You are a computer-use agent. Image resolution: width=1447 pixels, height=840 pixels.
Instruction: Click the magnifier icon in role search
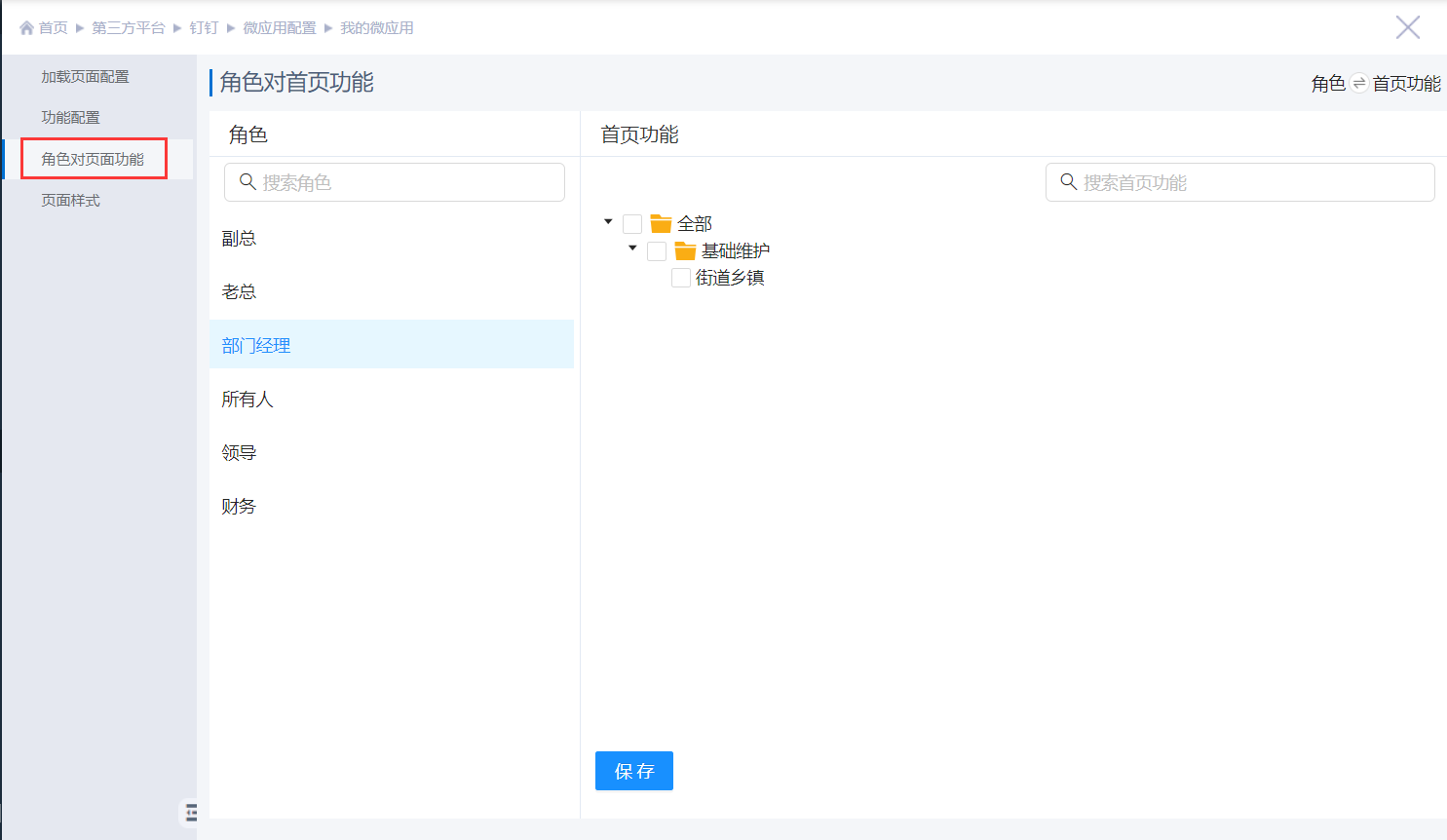tap(248, 182)
